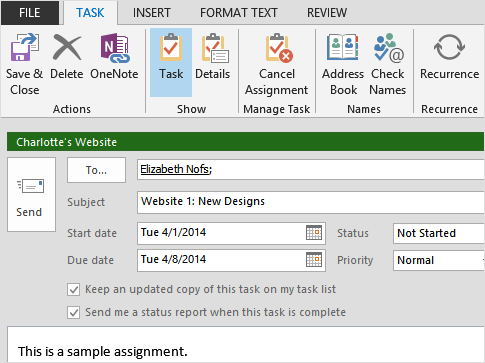
Task: Click the recipient name Elizabeth Nofs
Action: tap(176, 169)
